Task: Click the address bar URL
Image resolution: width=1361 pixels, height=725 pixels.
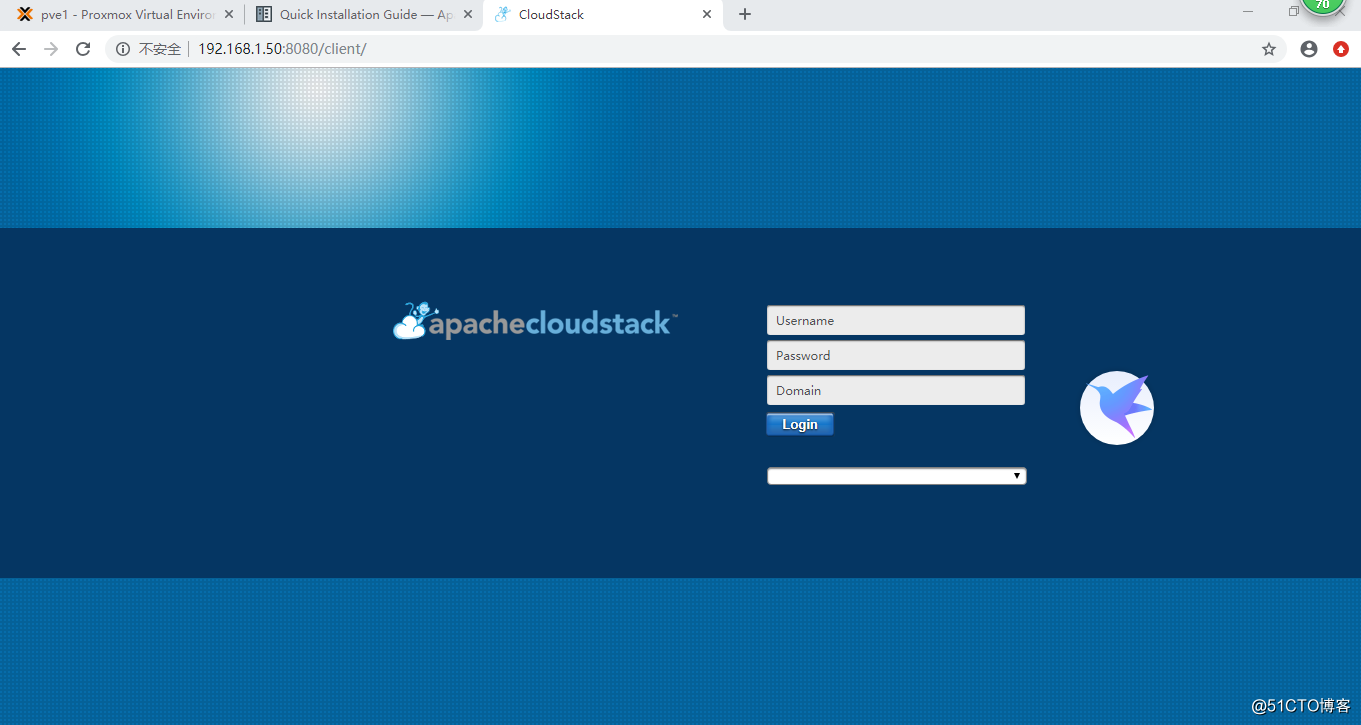Action: coord(282,49)
